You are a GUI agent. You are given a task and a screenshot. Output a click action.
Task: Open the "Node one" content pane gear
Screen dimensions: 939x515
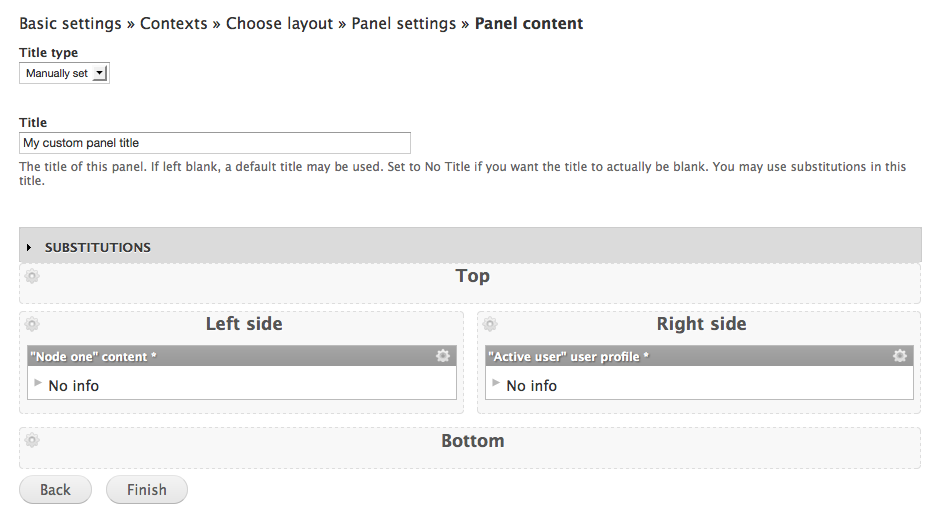[x=443, y=356]
